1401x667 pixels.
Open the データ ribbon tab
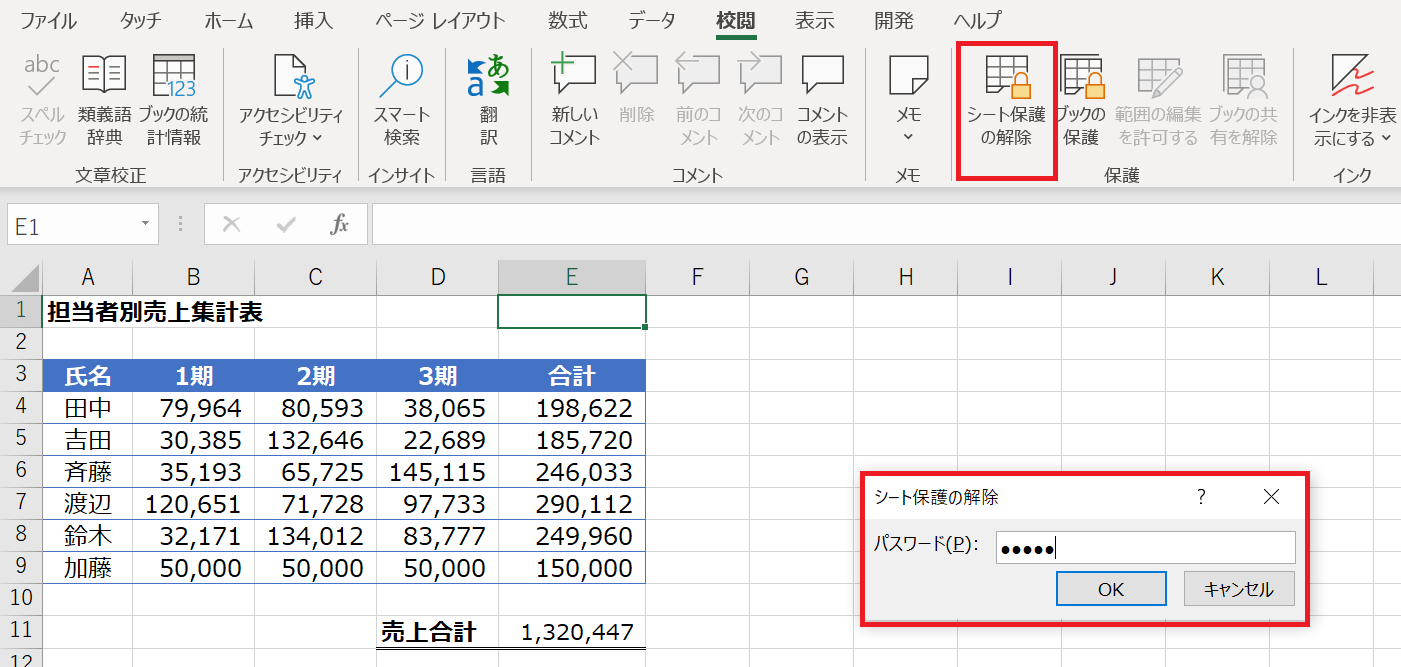(651, 21)
